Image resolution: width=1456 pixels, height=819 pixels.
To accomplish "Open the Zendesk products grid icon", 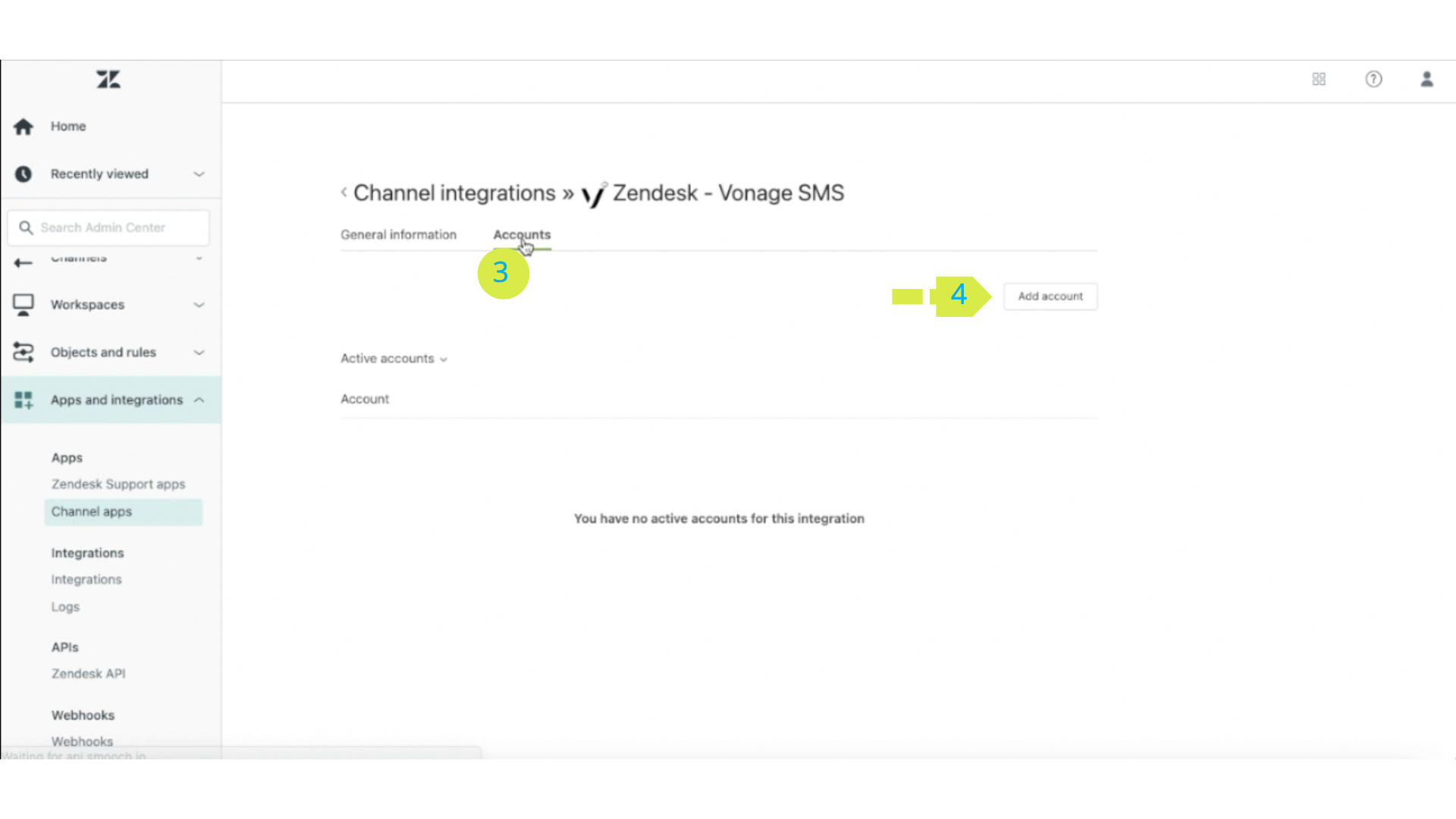I will (x=1319, y=79).
